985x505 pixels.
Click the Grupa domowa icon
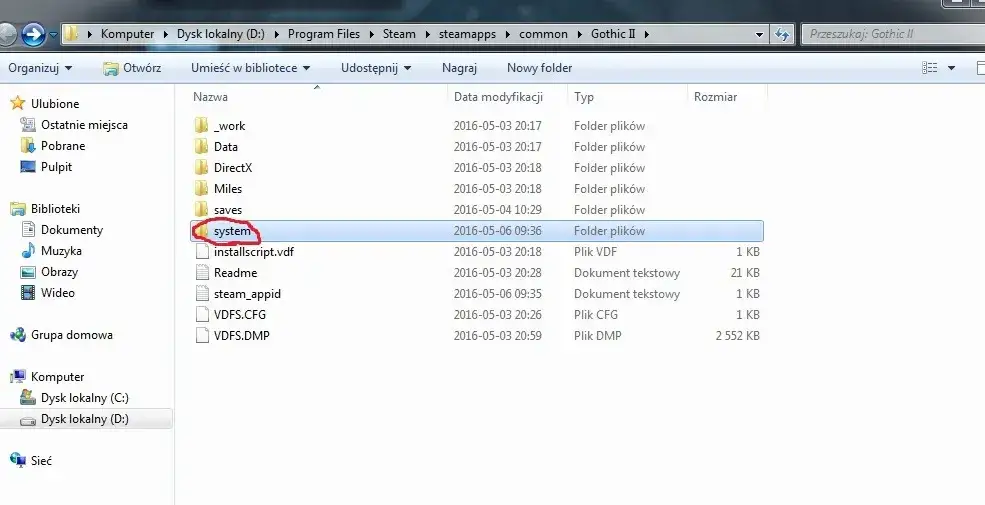[x=18, y=335]
